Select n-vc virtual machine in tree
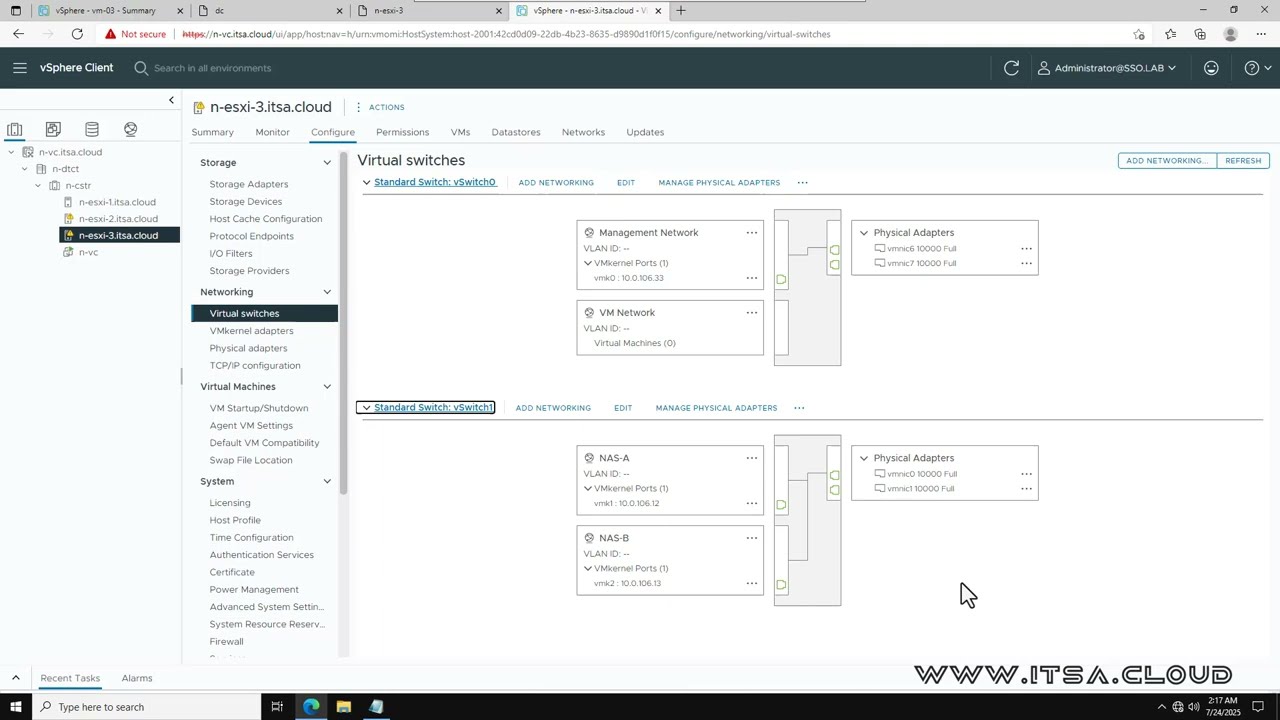 [88, 252]
